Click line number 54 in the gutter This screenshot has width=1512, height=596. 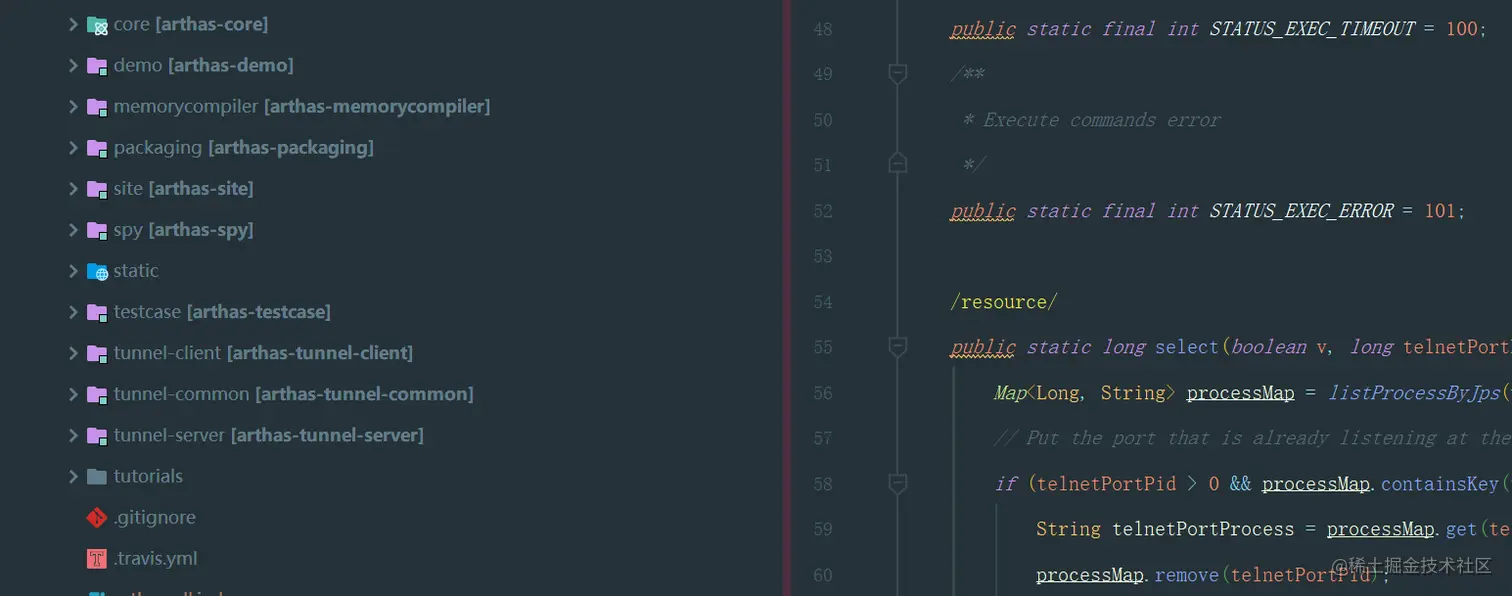tap(823, 302)
